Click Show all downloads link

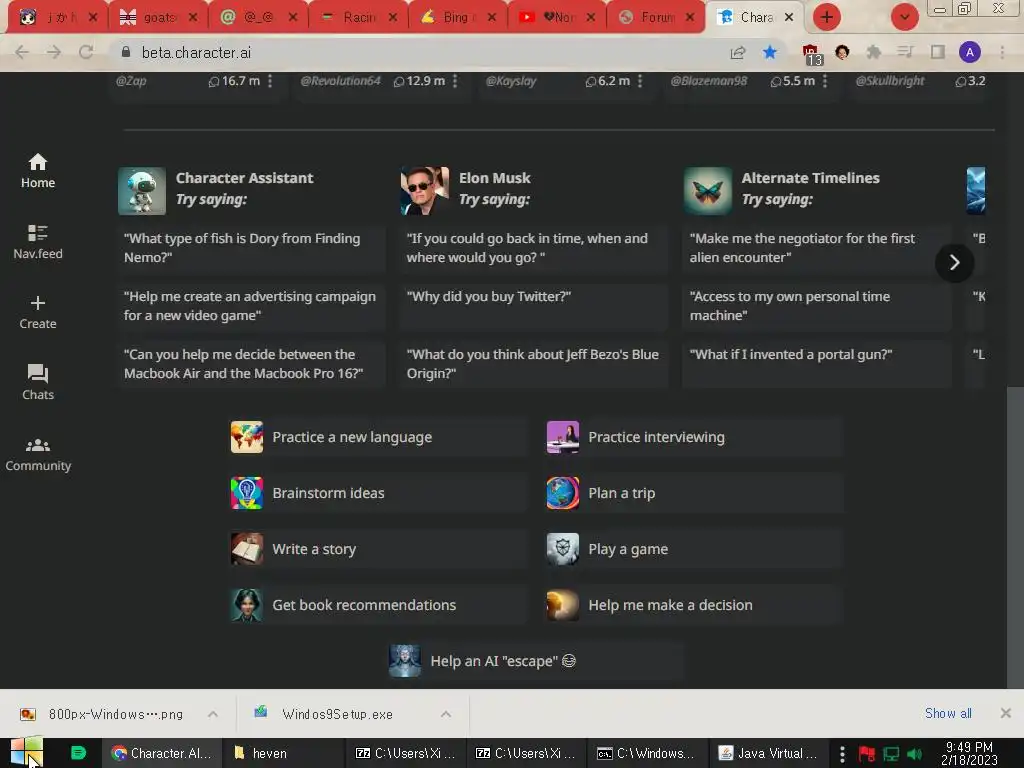(948, 713)
